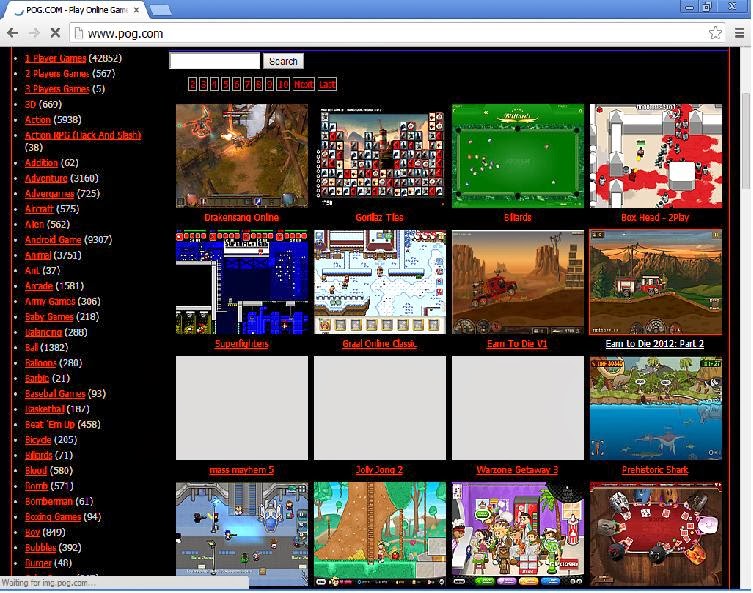Open the Bomberman category link

49,501
